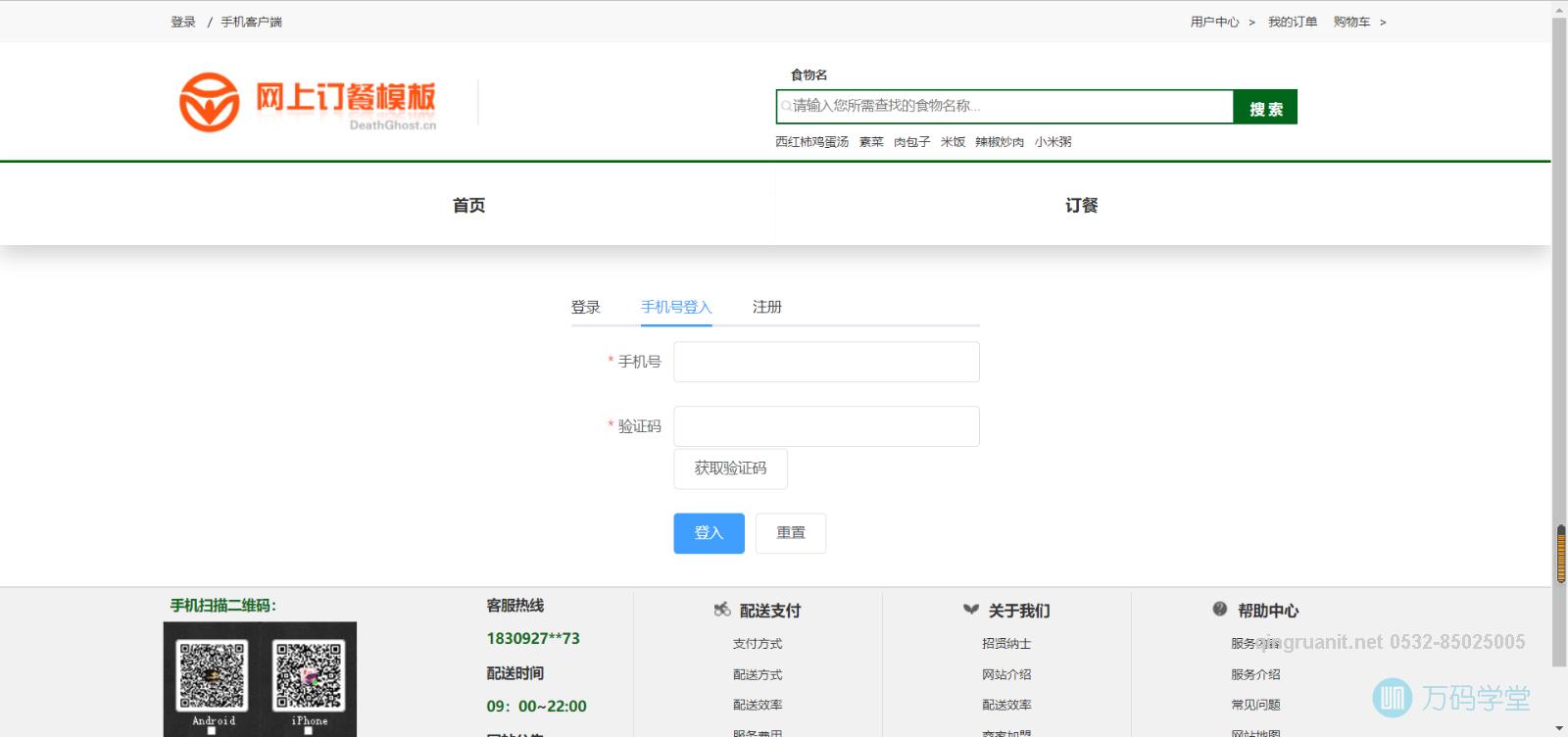Click the scrollbar down arrow

coord(1560,729)
